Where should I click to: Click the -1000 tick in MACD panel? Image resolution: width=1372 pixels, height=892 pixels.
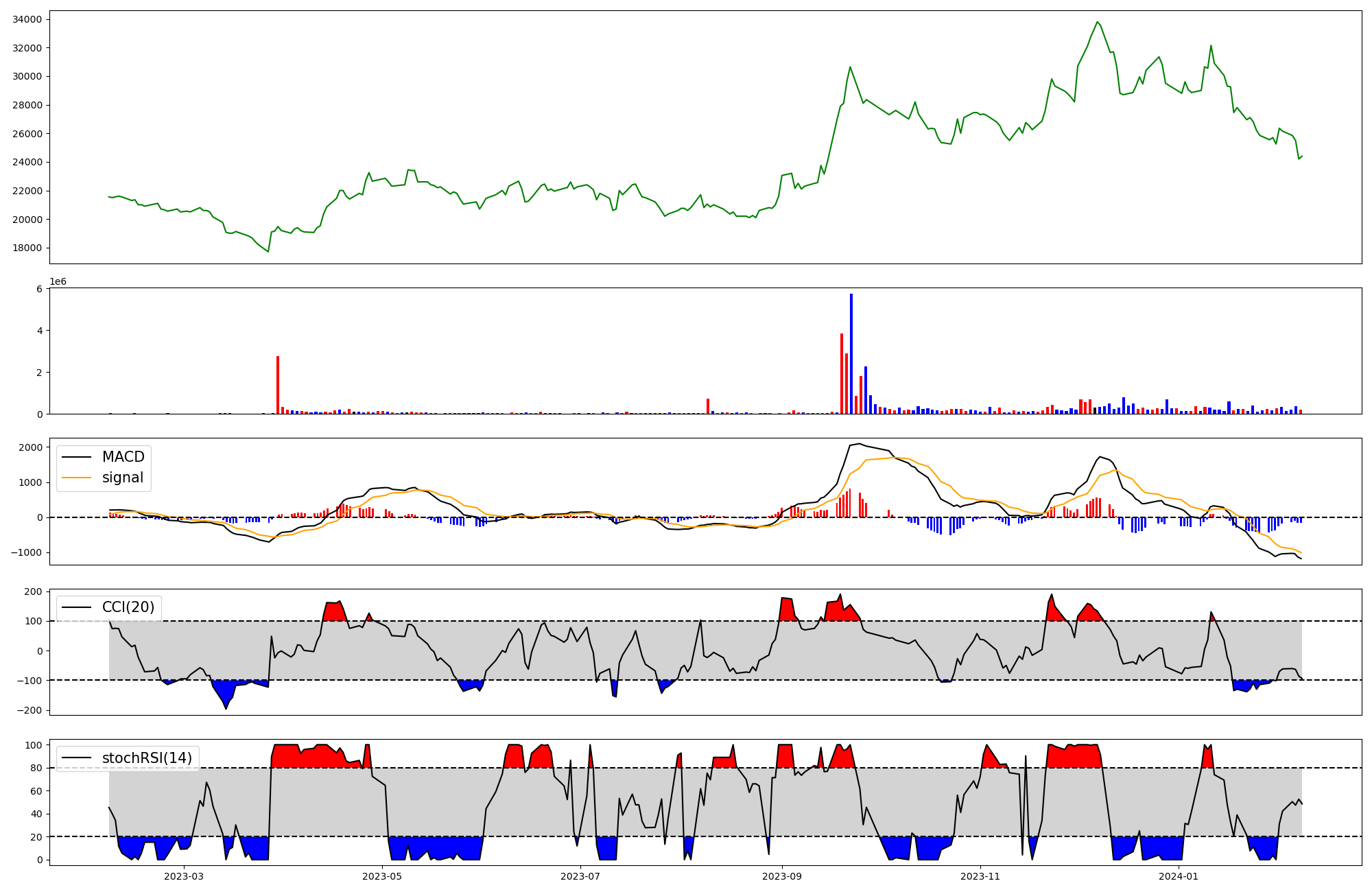coord(26,552)
